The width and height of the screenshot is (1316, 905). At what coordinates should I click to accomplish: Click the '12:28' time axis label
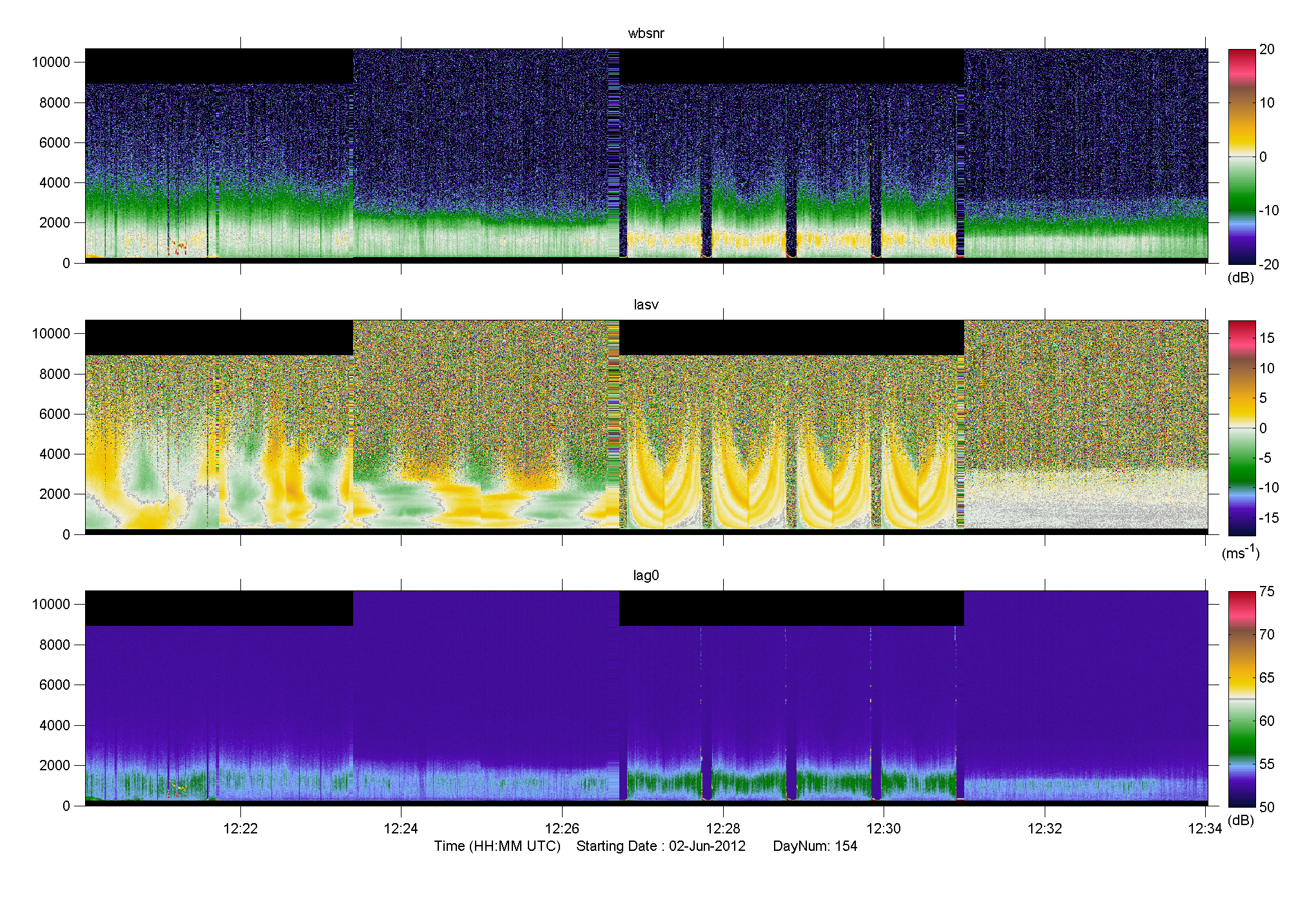(x=723, y=829)
